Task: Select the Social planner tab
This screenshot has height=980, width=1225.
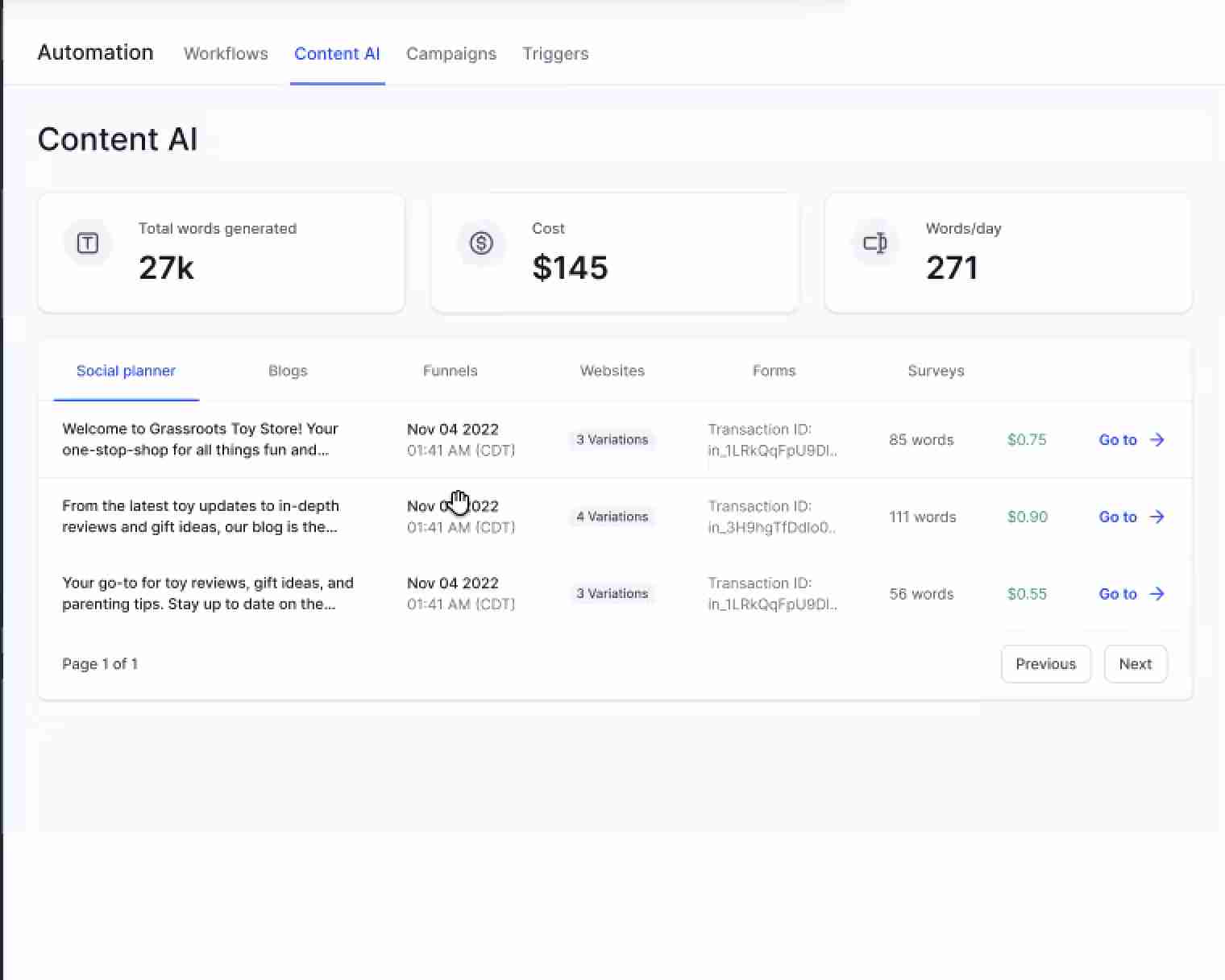Action: tap(126, 371)
